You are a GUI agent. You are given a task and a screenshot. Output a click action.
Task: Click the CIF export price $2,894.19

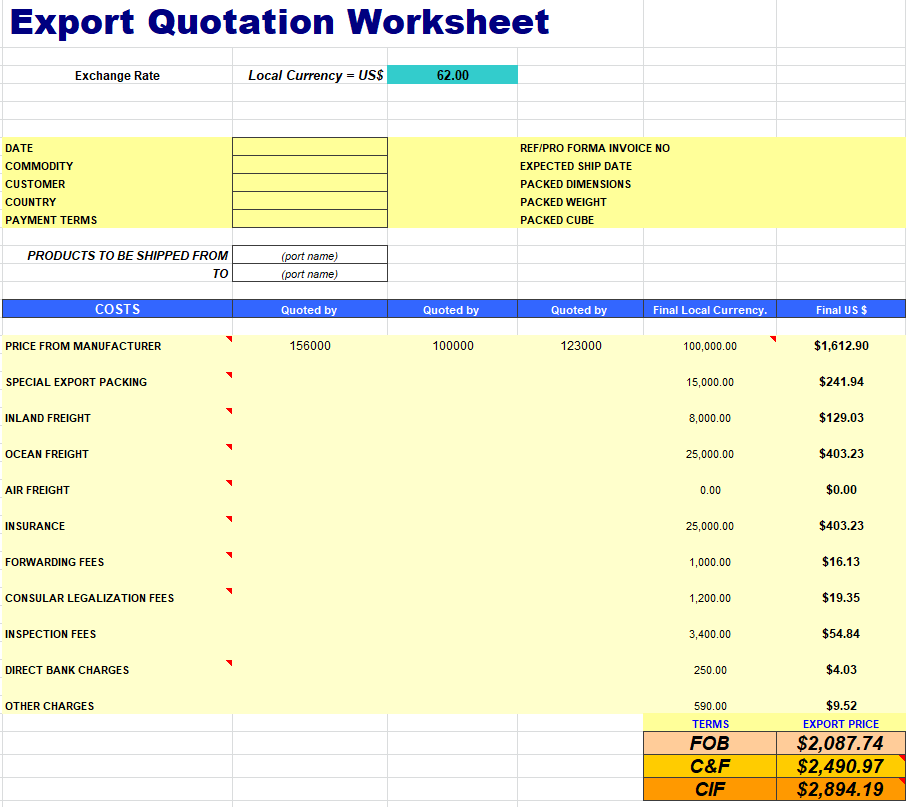pyautogui.click(x=841, y=789)
